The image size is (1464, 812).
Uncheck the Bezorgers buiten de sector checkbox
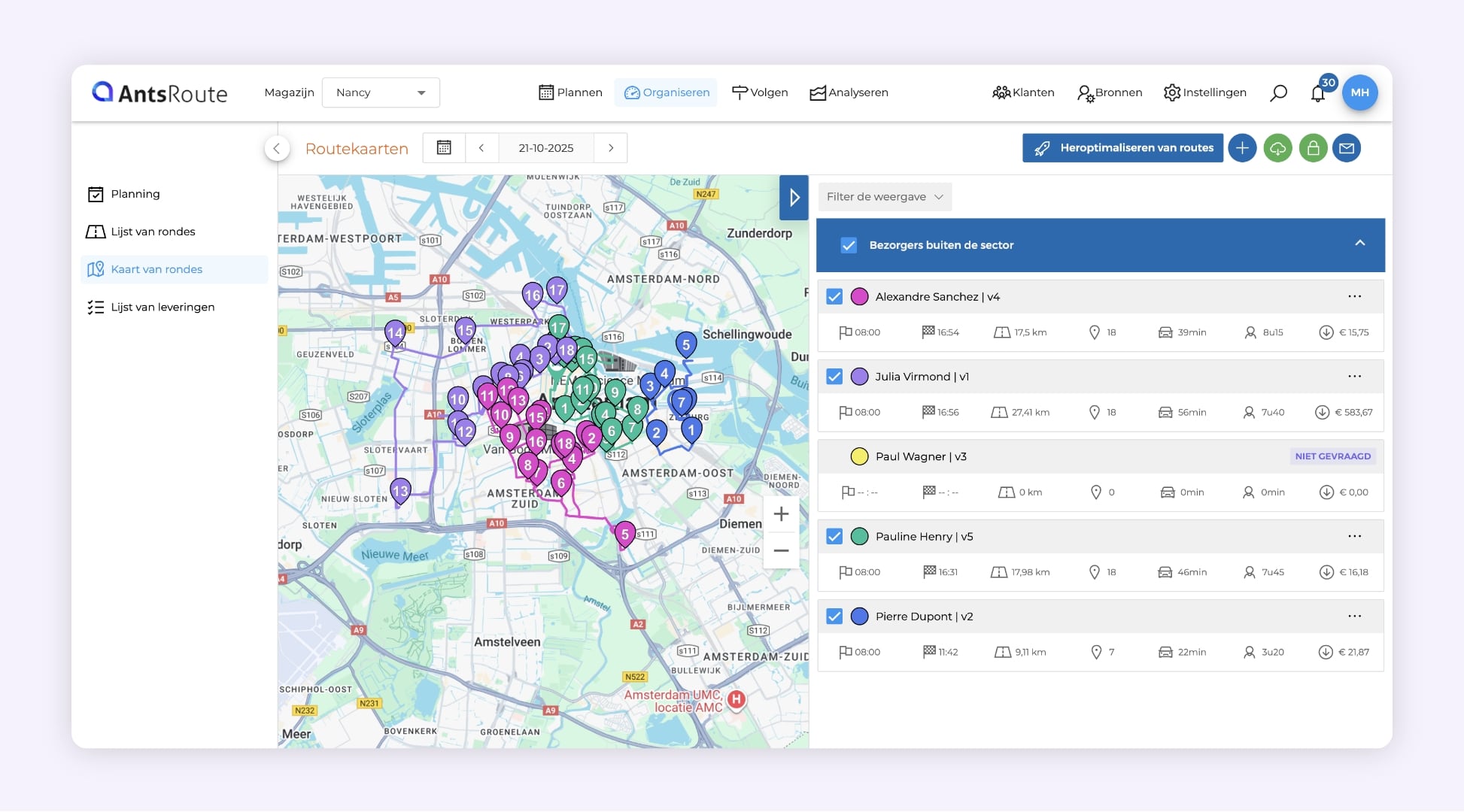click(x=849, y=245)
